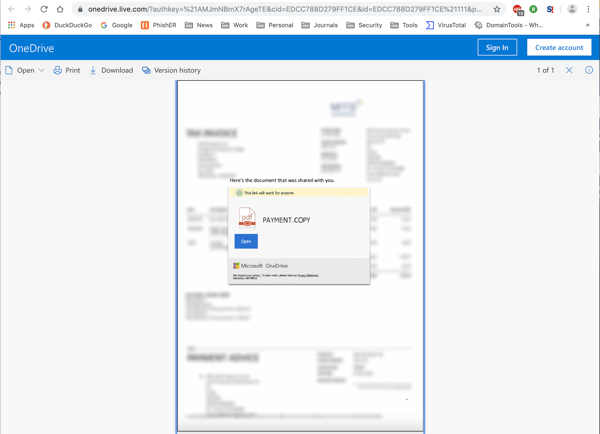
Task: Open the Chrome profile avatar
Action: tap(572, 9)
